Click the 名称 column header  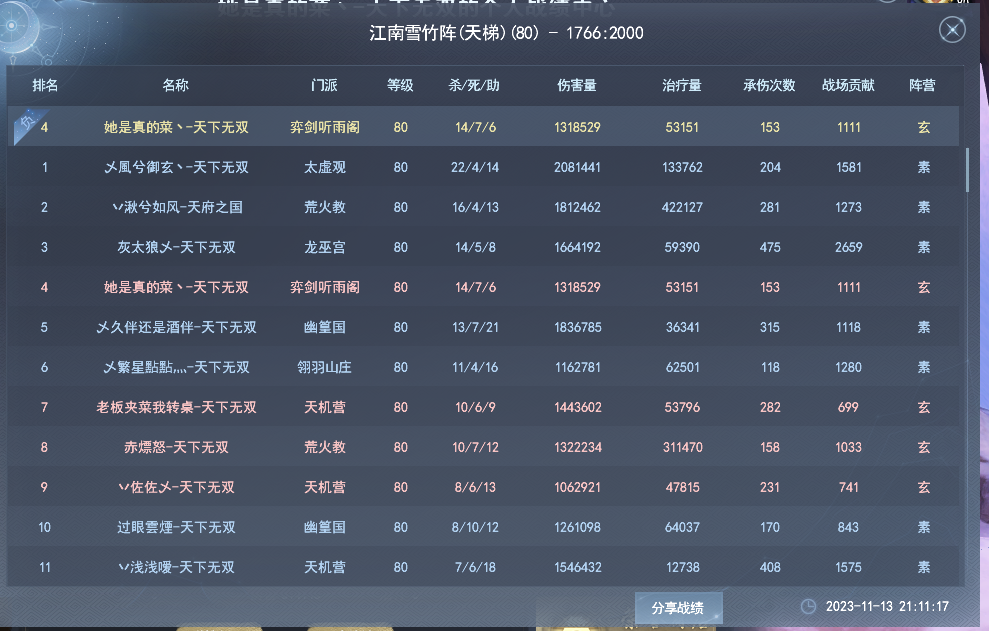[x=175, y=85]
